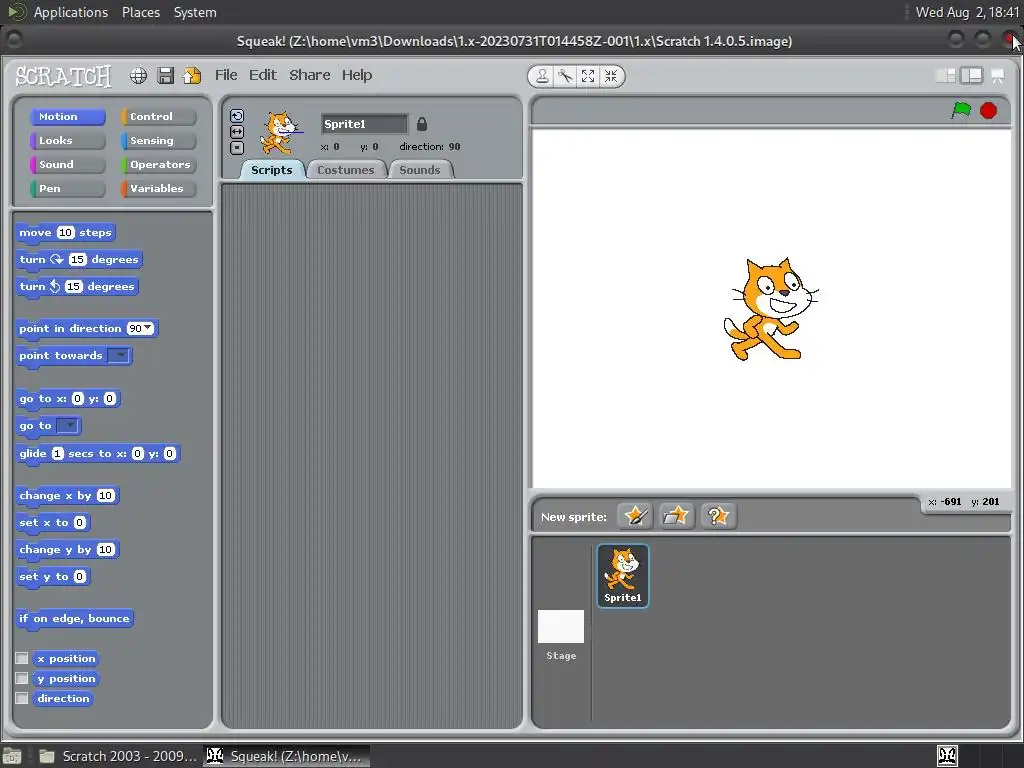Screen dimensions: 1024x768
Task: Choose new sprite from file
Action: coord(676,516)
